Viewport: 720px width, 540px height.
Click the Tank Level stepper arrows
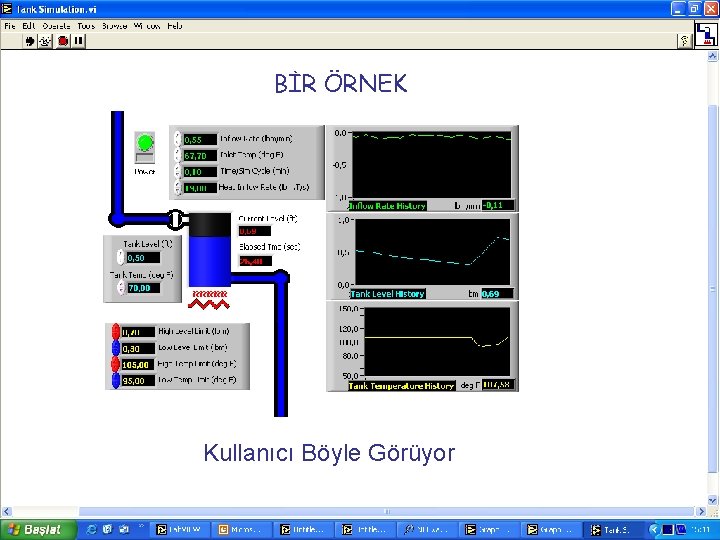[121, 258]
